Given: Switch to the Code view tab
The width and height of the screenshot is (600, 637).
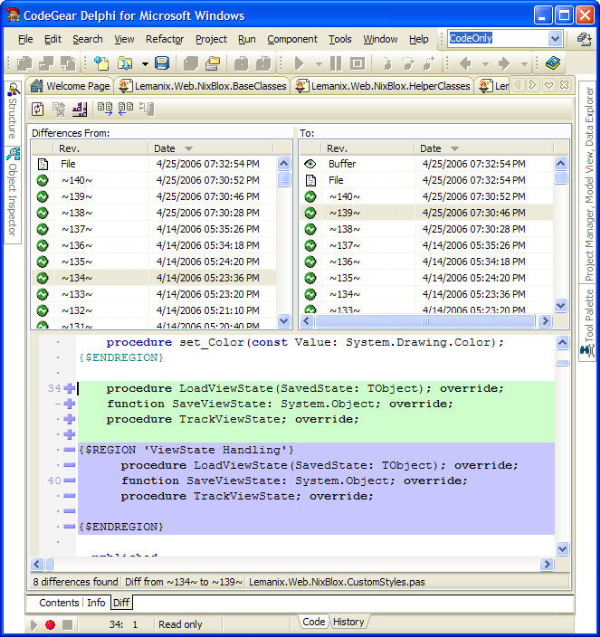Looking at the screenshot, I should pyautogui.click(x=313, y=622).
